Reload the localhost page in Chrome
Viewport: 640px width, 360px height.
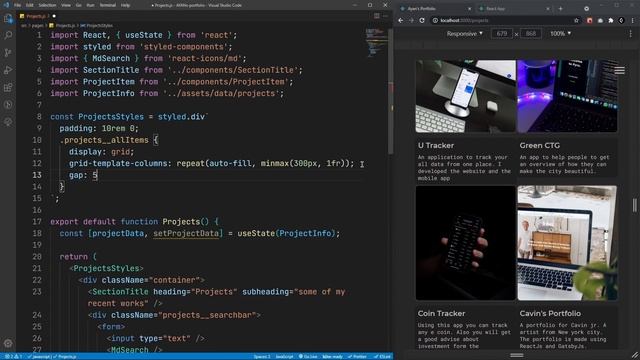point(422,20)
